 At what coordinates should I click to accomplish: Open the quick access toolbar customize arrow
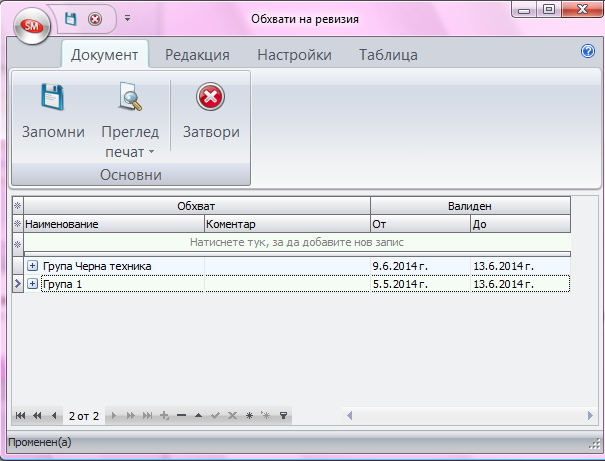127,18
